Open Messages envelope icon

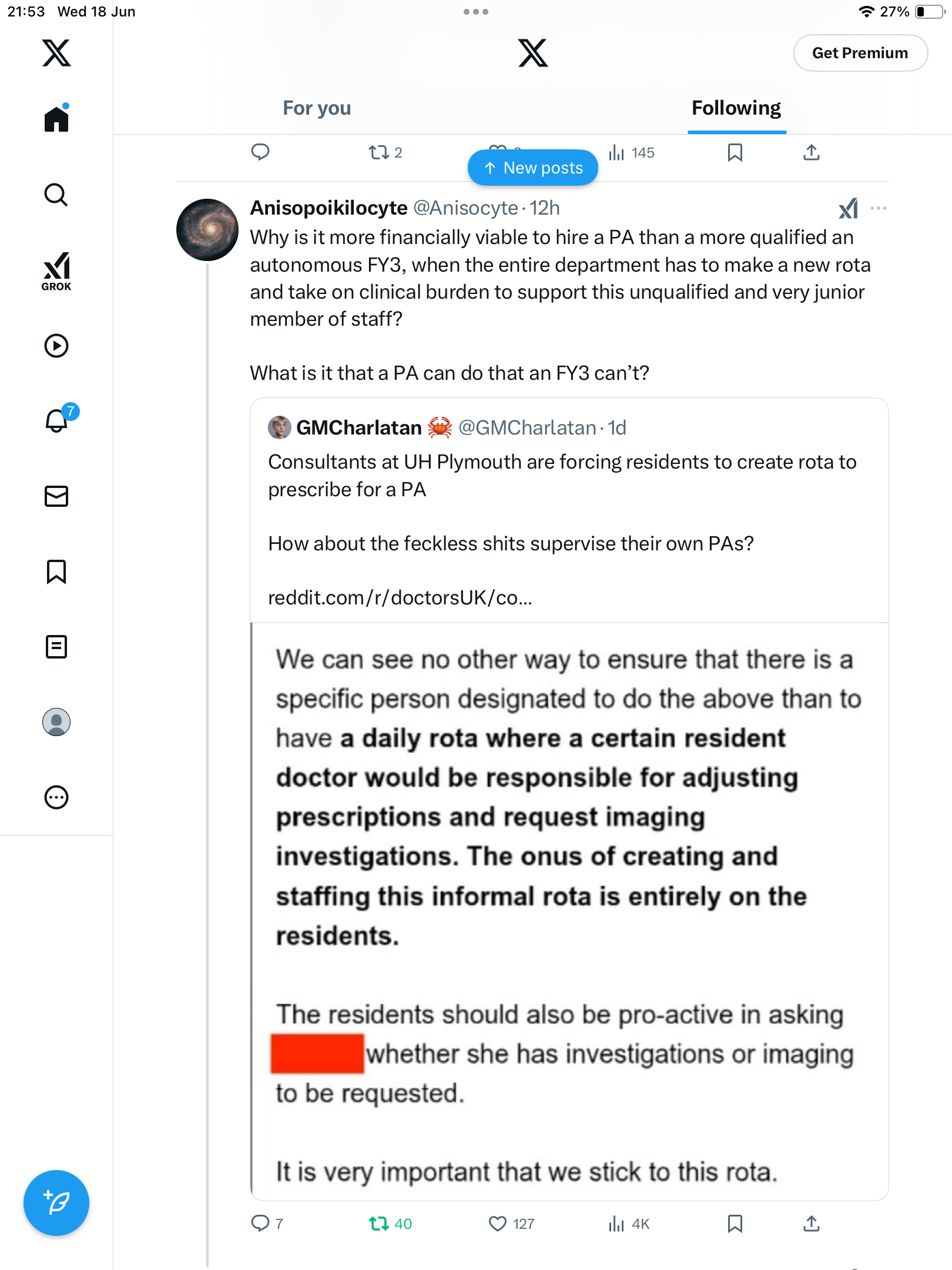coord(56,496)
